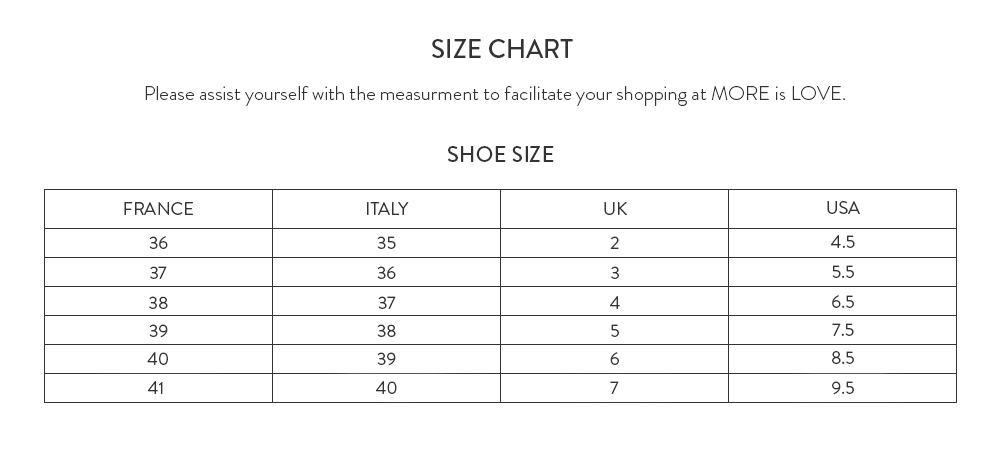The width and height of the screenshot is (1000, 450).
Task: Select France size 36 cell
Action: (x=158, y=243)
